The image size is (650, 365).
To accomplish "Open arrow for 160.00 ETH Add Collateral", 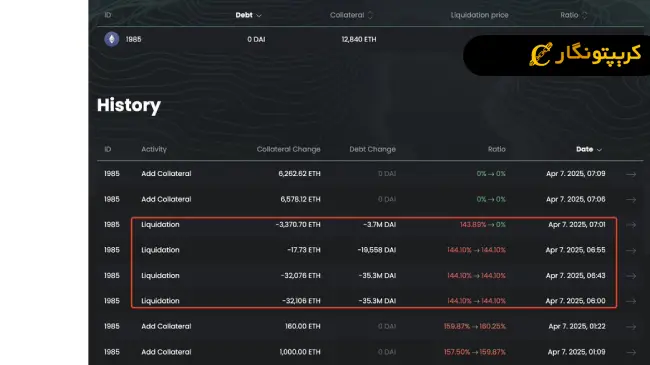I will (x=631, y=327).
